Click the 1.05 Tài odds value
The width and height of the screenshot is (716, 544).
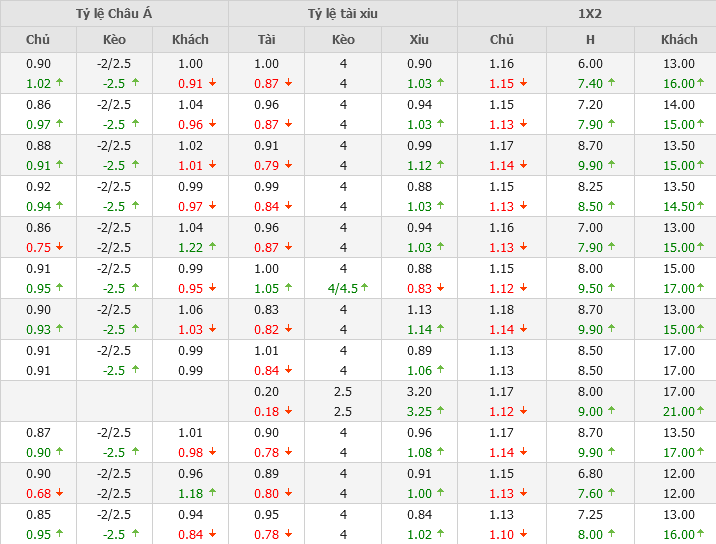pyautogui.click(x=266, y=288)
